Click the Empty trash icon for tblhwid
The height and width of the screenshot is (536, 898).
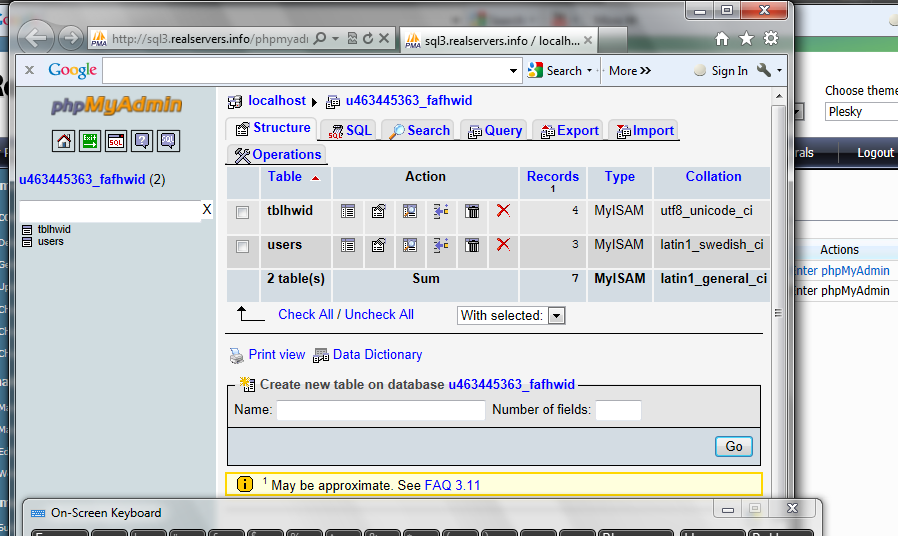point(472,211)
